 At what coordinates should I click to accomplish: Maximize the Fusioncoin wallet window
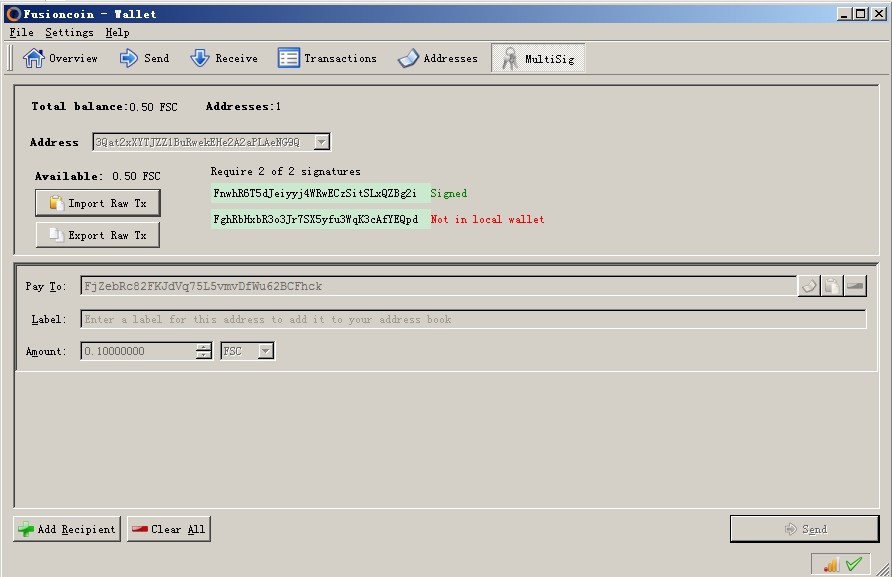tap(861, 14)
